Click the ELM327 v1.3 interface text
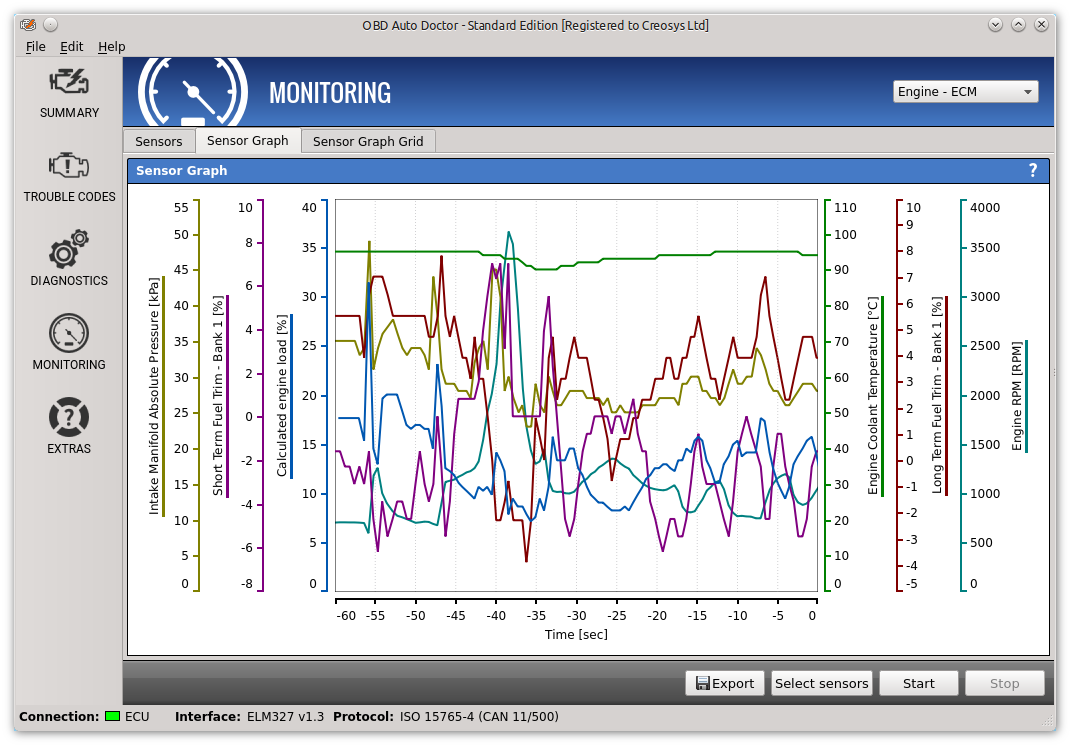Screen dimensions: 1072x747 [285, 717]
